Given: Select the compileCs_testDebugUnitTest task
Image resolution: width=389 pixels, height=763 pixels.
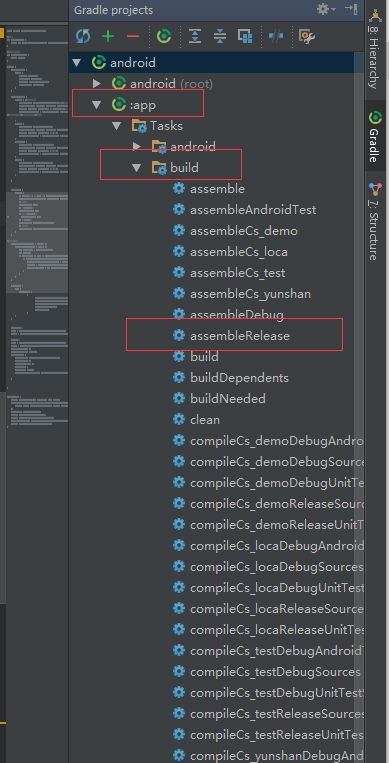Looking at the screenshot, I should (x=277, y=692).
